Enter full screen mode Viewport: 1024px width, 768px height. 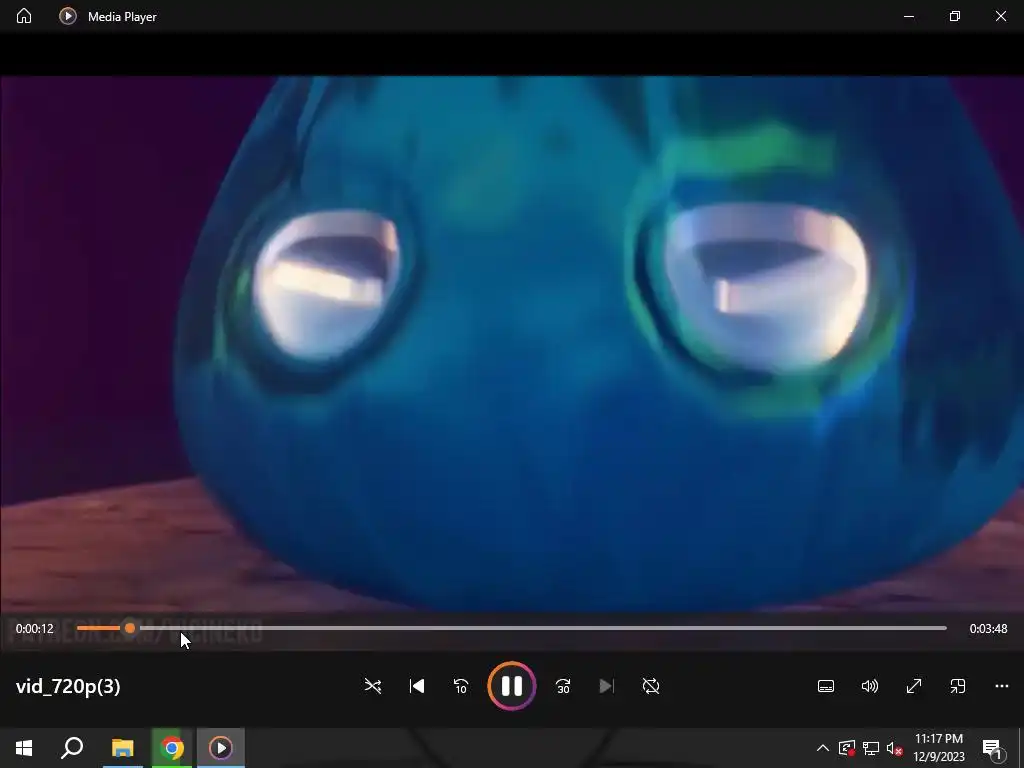click(x=914, y=686)
